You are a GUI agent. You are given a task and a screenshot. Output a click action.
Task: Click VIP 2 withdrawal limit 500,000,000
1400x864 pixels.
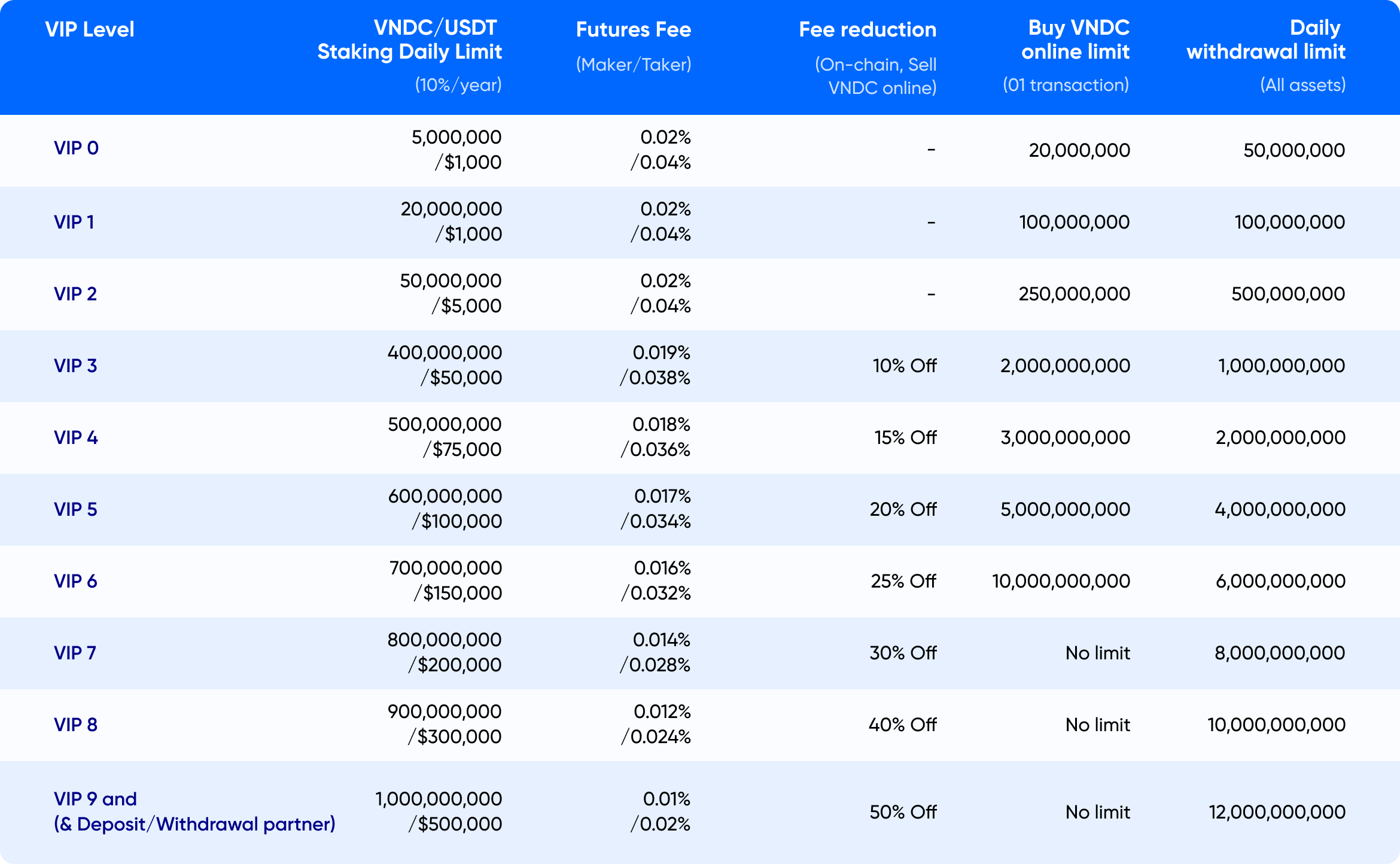[1289, 294]
